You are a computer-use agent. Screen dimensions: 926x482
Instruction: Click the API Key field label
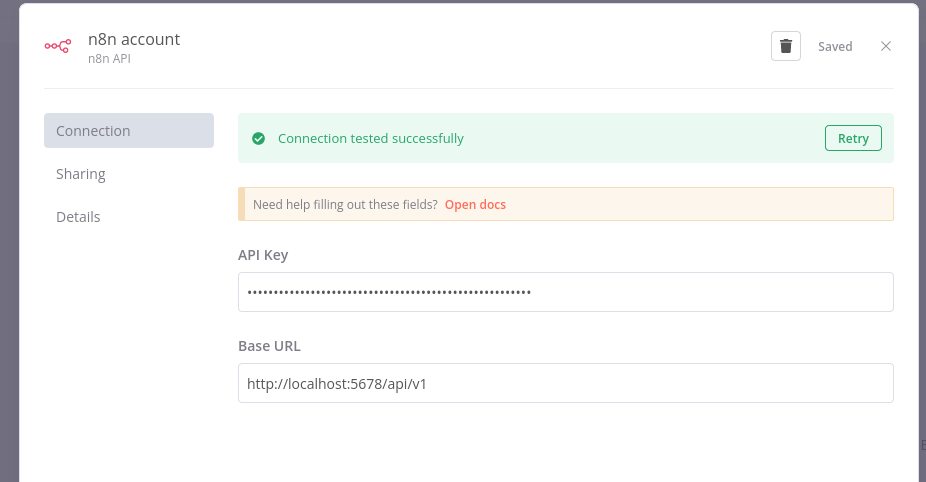point(263,255)
